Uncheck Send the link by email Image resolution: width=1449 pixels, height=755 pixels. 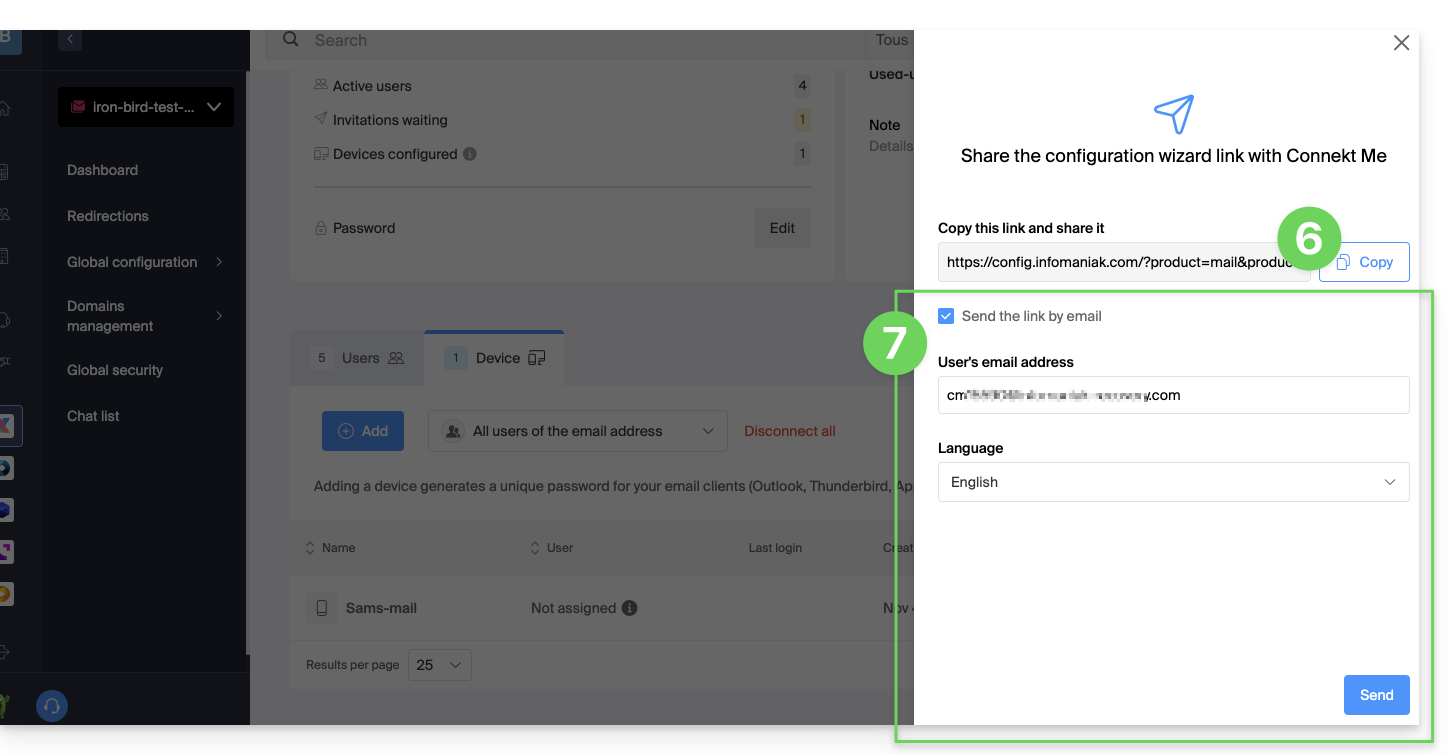click(946, 316)
